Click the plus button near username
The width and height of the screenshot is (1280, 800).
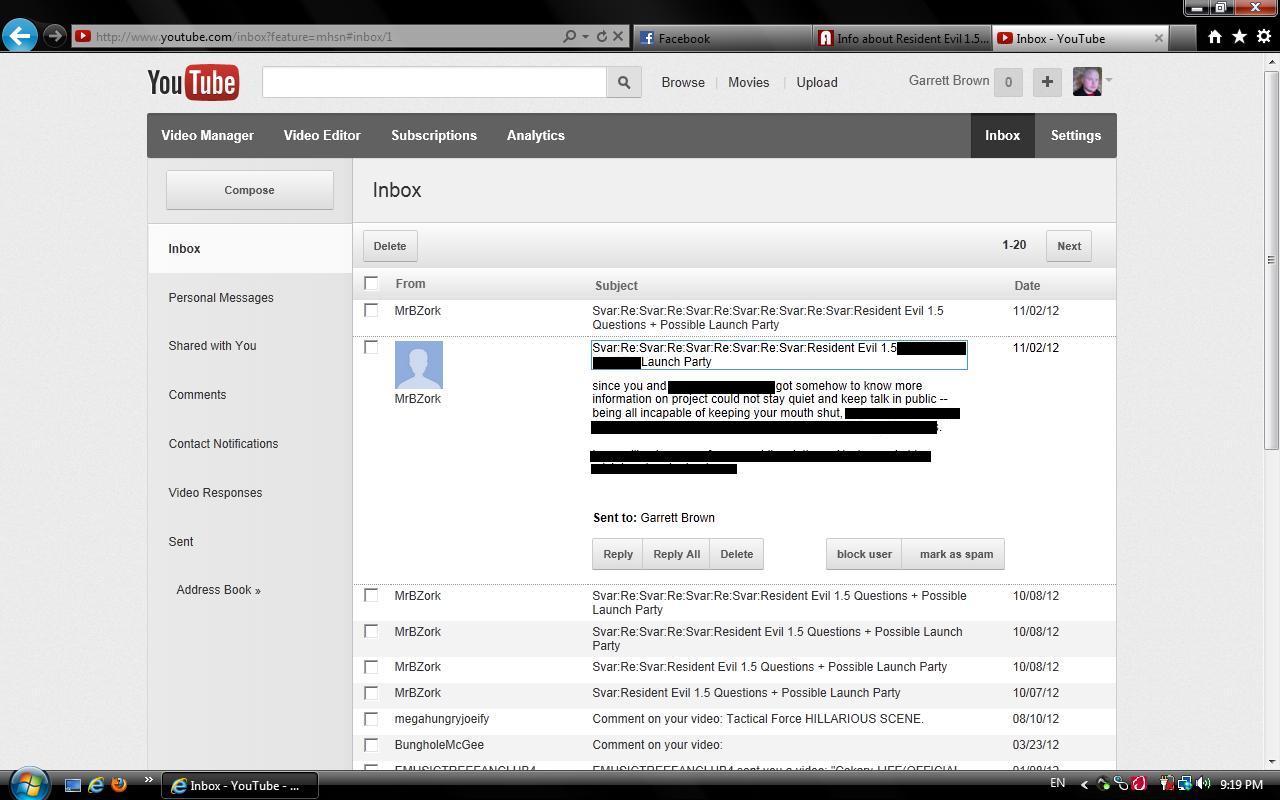(1047, 82)
